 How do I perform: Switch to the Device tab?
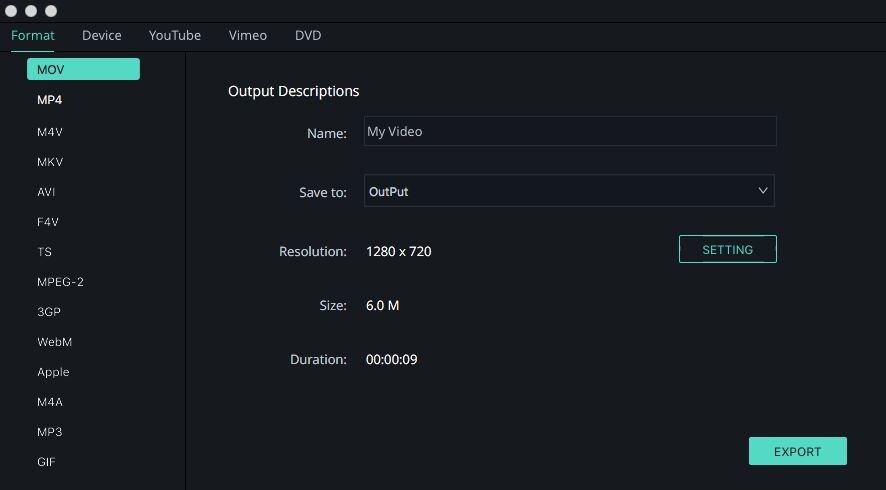coord(101,35)
